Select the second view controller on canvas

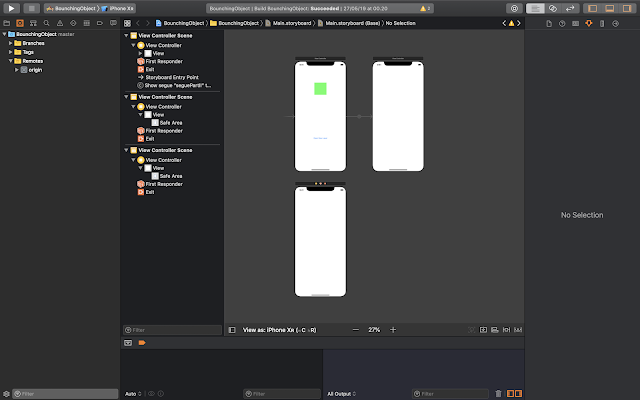398,116
